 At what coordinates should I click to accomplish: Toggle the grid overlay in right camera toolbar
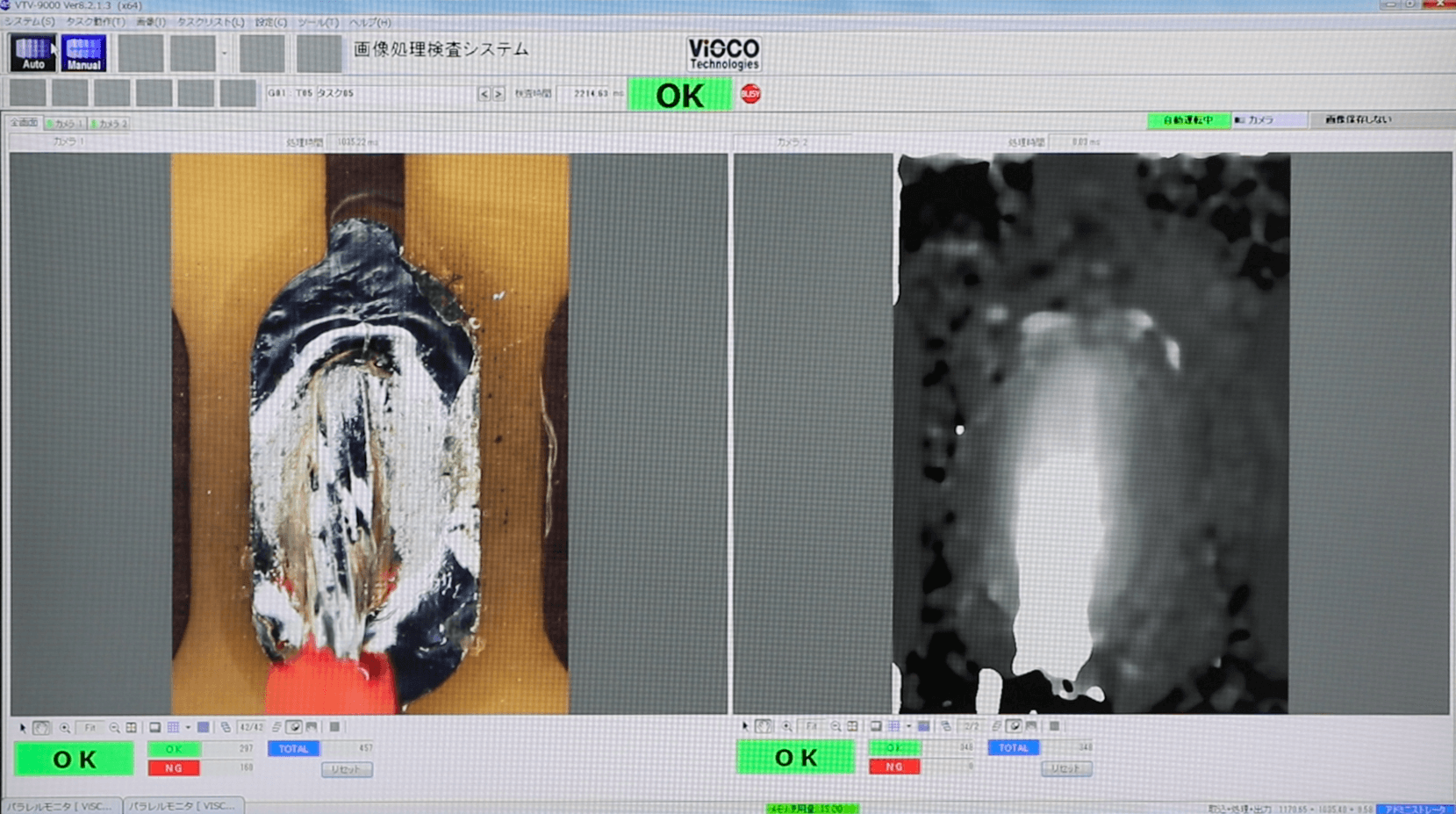tap(894, 727)
